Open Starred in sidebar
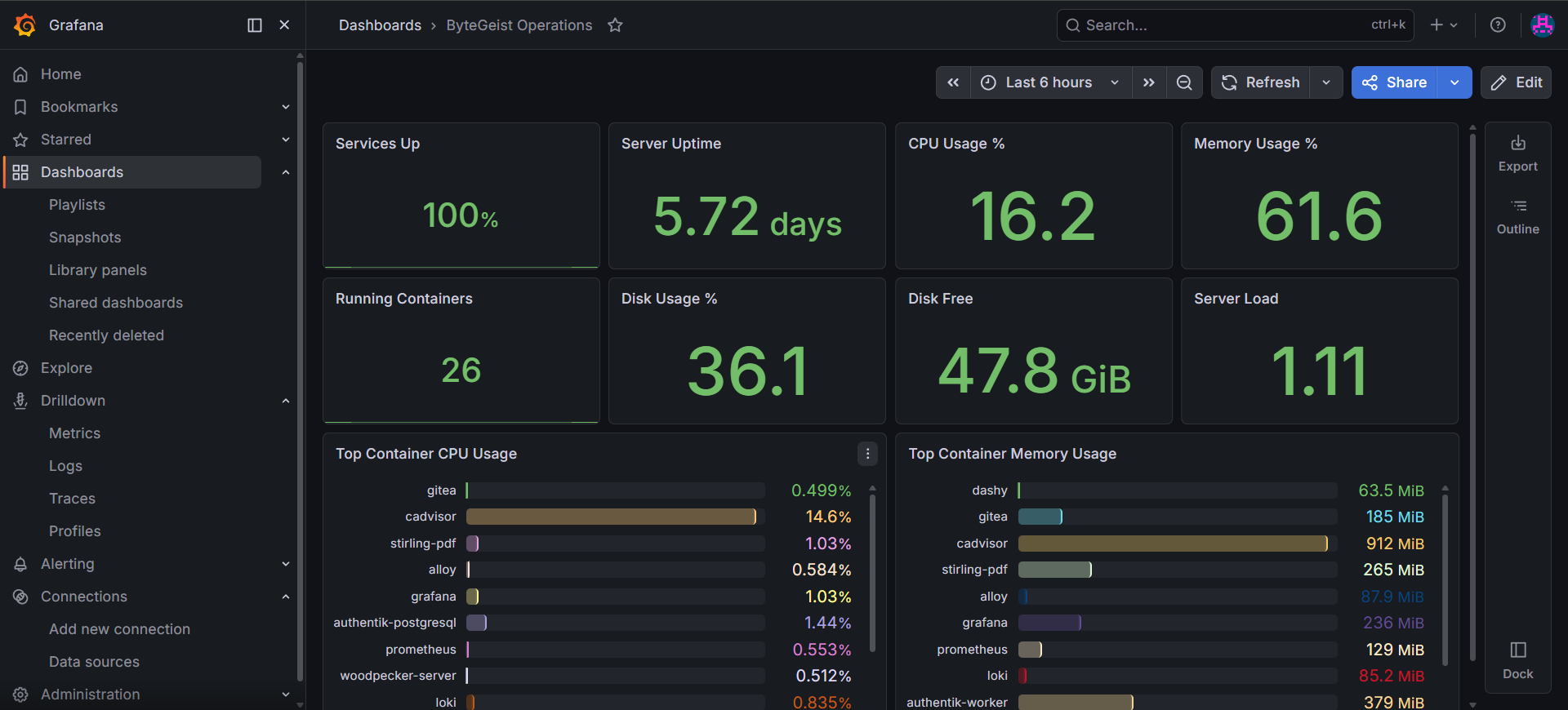The image size is (1568, 710). pyautogui.click(x=66, y=140)
